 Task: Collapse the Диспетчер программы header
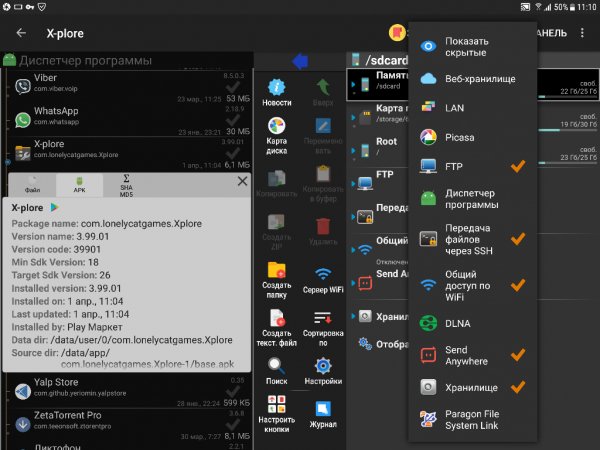[x=127, y=60]
